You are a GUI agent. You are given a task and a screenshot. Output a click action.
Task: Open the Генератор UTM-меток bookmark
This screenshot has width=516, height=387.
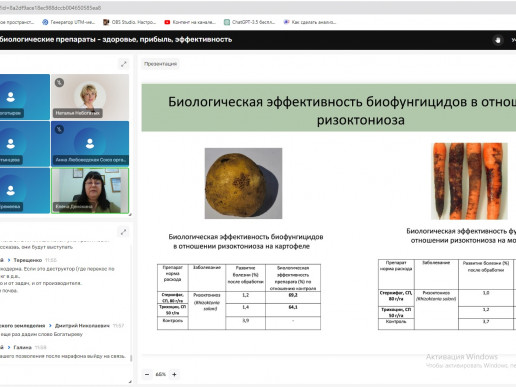pos(69,22)
